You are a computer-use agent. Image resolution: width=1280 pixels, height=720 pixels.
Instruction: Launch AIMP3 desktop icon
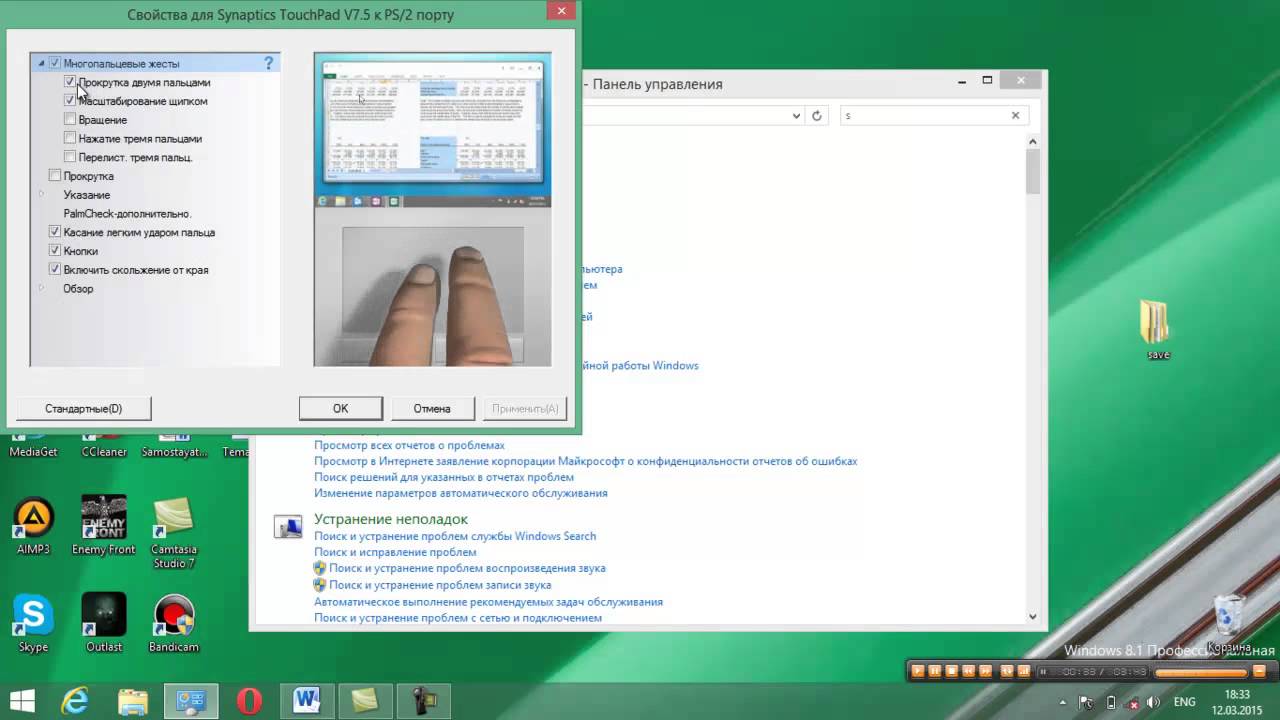pyautogui.click(x=33, y=518)
